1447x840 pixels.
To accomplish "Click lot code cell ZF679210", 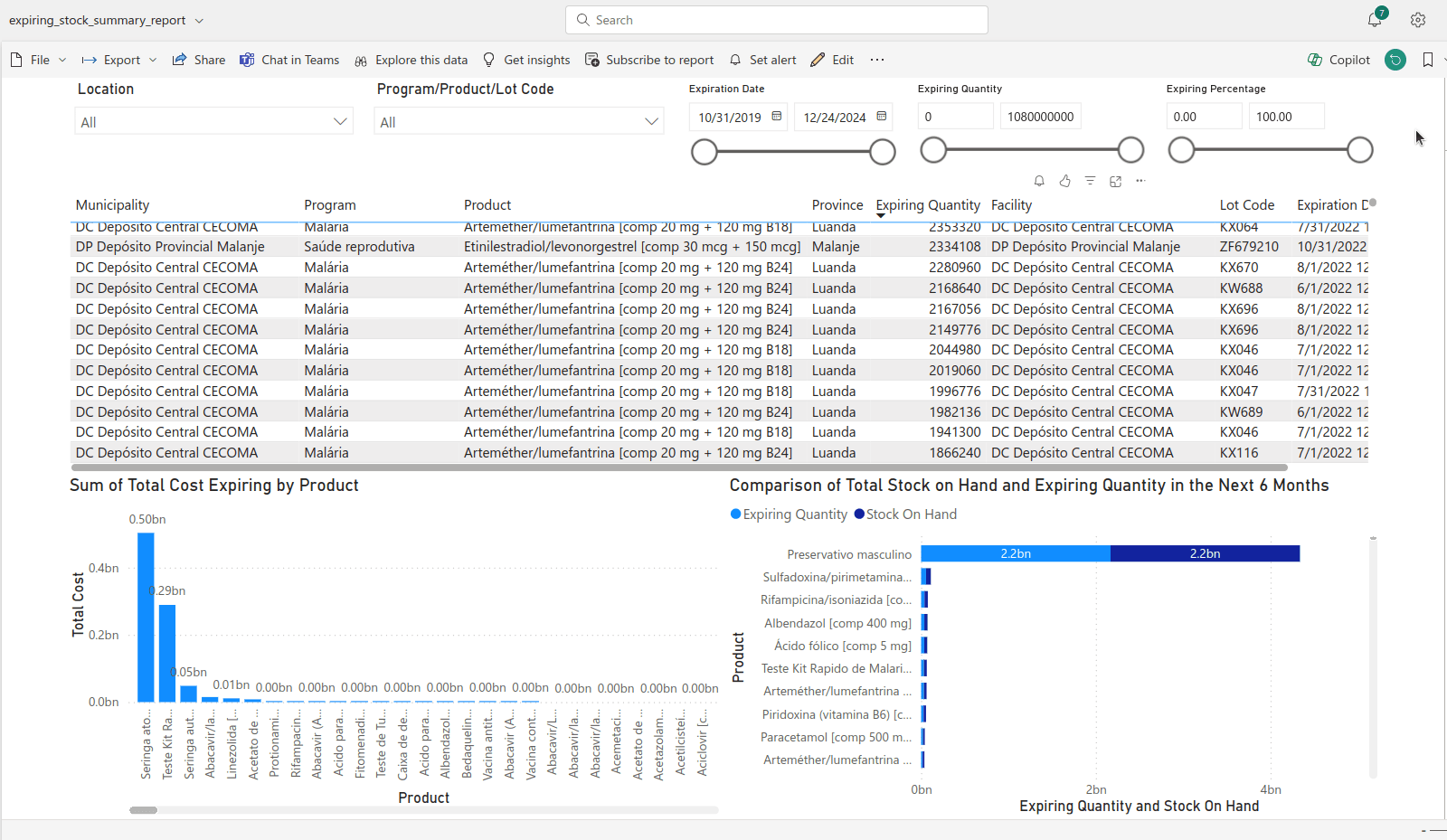I will (1249, 247).
